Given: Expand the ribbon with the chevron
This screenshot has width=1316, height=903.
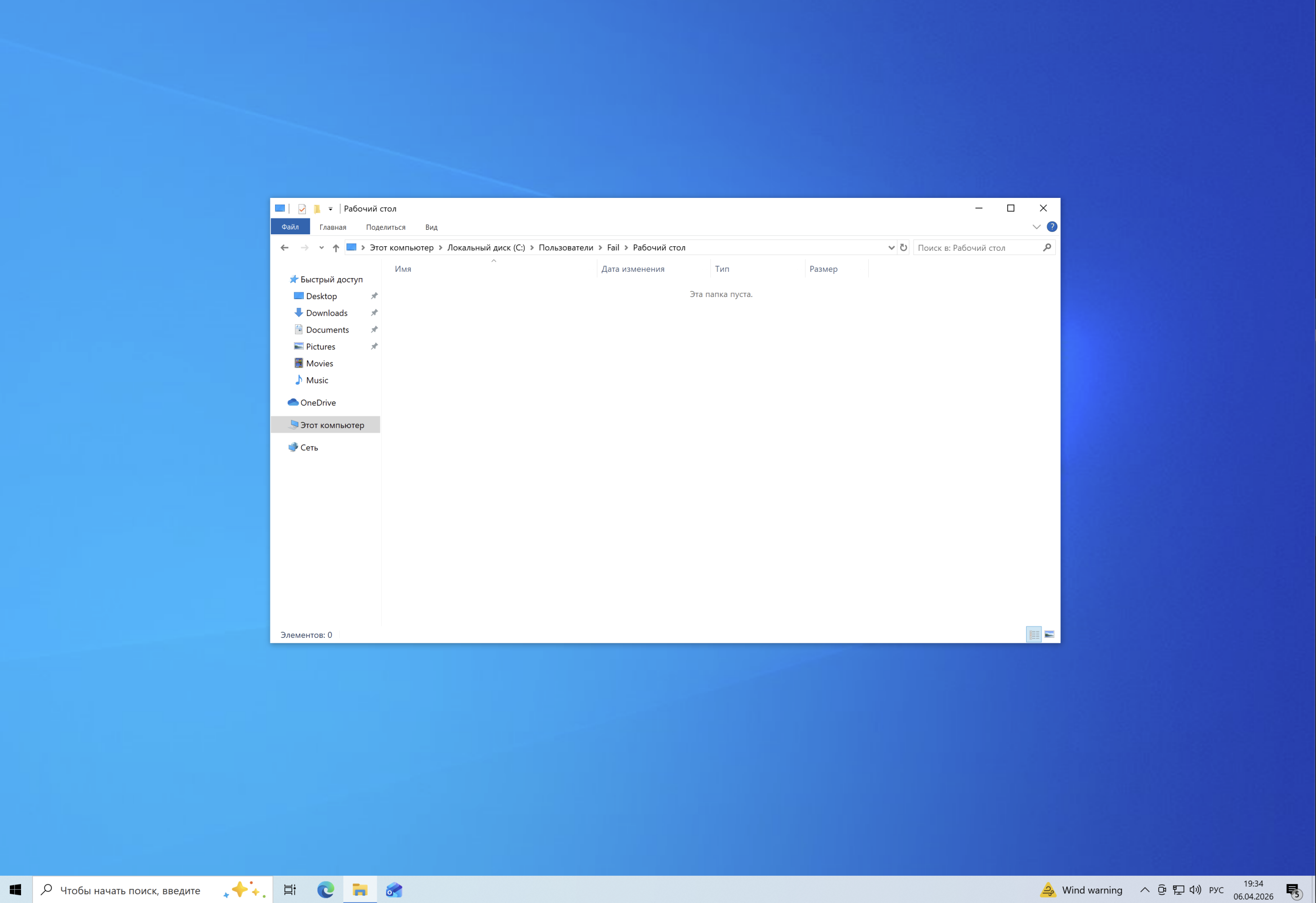Looking at the screenshot, I should [1036, 227].
